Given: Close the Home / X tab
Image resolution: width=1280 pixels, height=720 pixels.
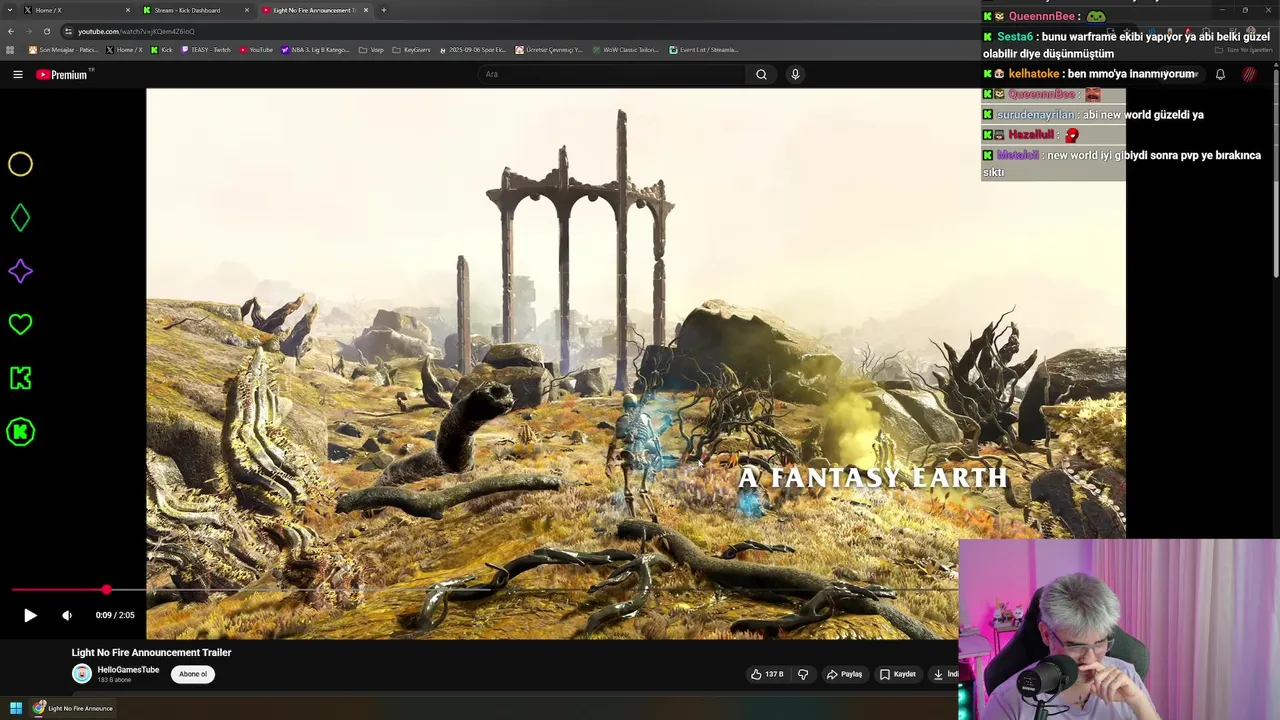Looking at the screenshot, I should [128, 10].
